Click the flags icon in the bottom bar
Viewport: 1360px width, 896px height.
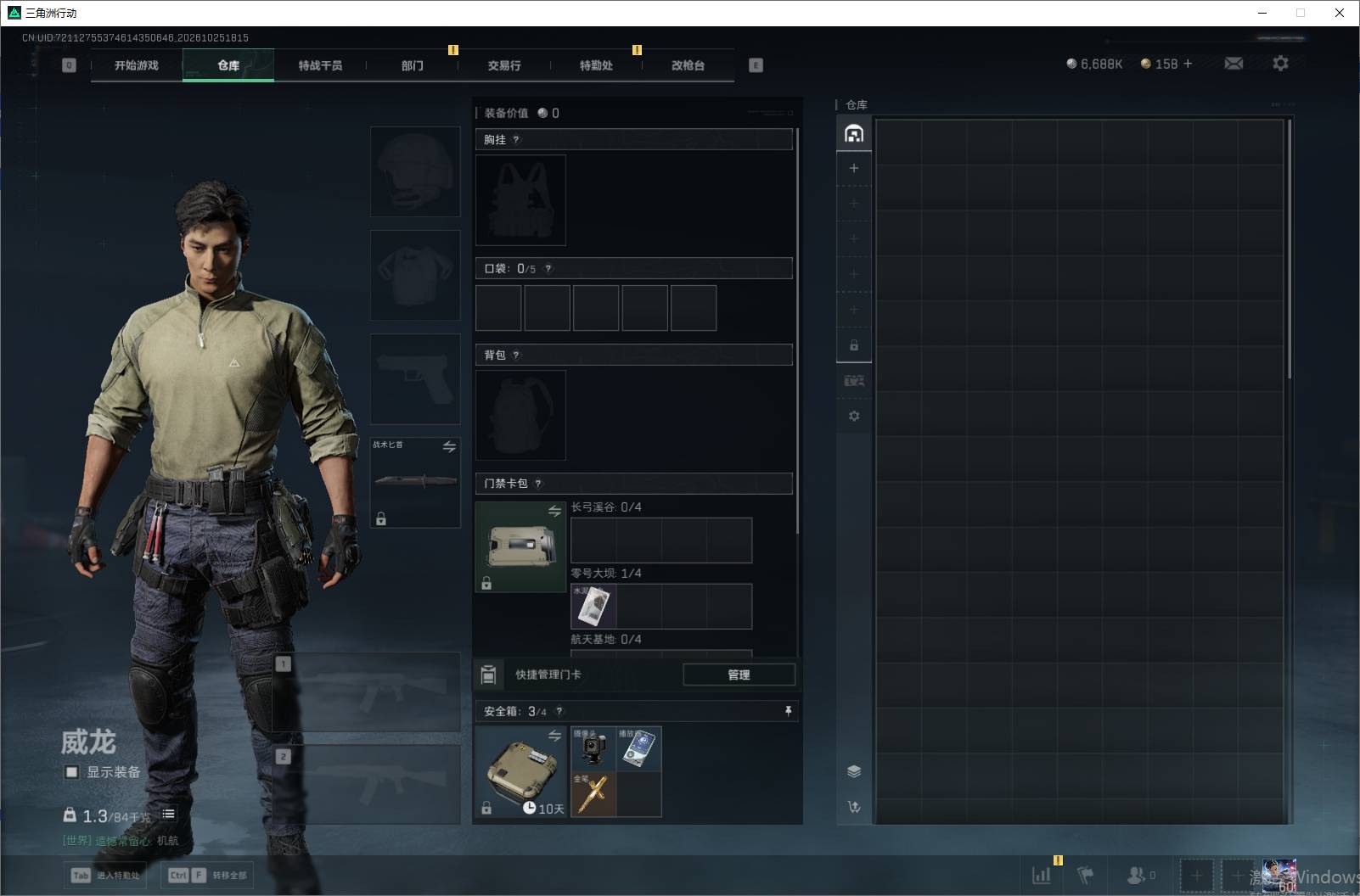(1085, 875)
